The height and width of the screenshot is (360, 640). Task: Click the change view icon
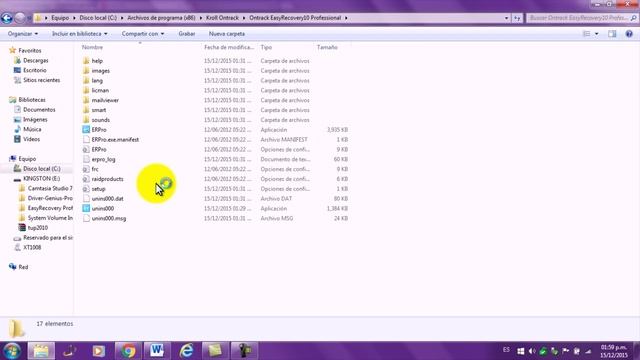tap(587, 34)
